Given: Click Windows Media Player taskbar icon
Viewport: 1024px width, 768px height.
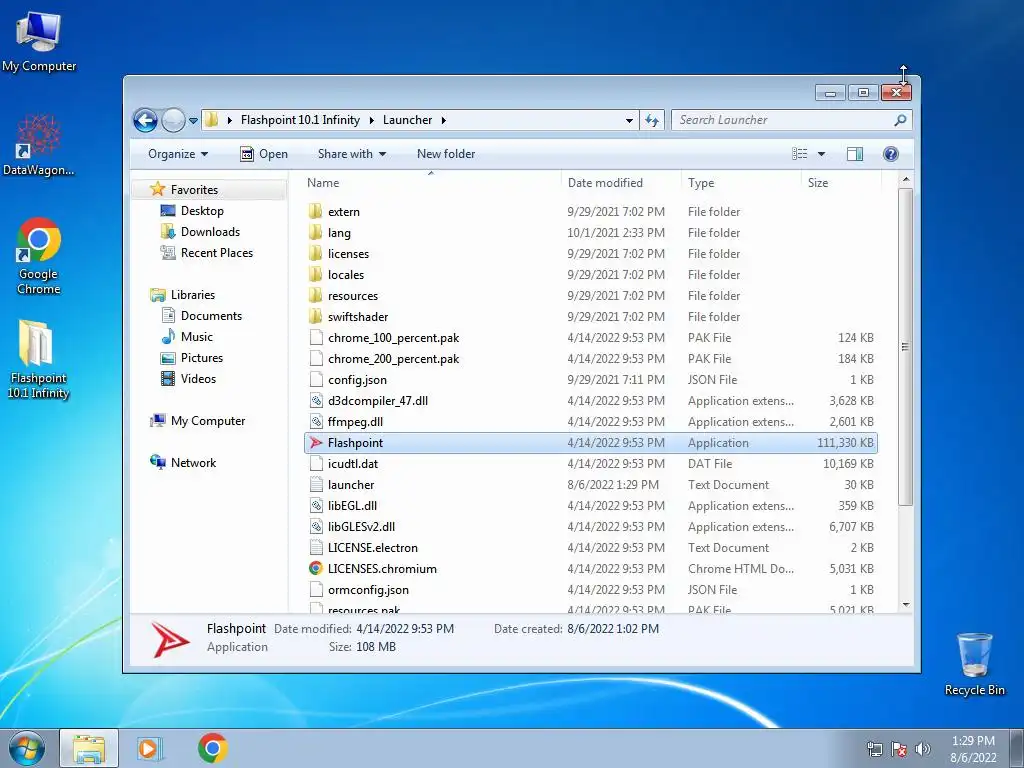Looking at the screenshot, I should click(x=150, y=748).
